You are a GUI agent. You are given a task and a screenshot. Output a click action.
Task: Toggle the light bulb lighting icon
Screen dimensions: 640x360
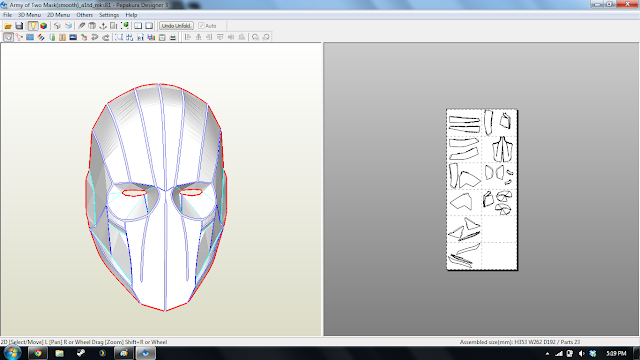pos(33,26)
